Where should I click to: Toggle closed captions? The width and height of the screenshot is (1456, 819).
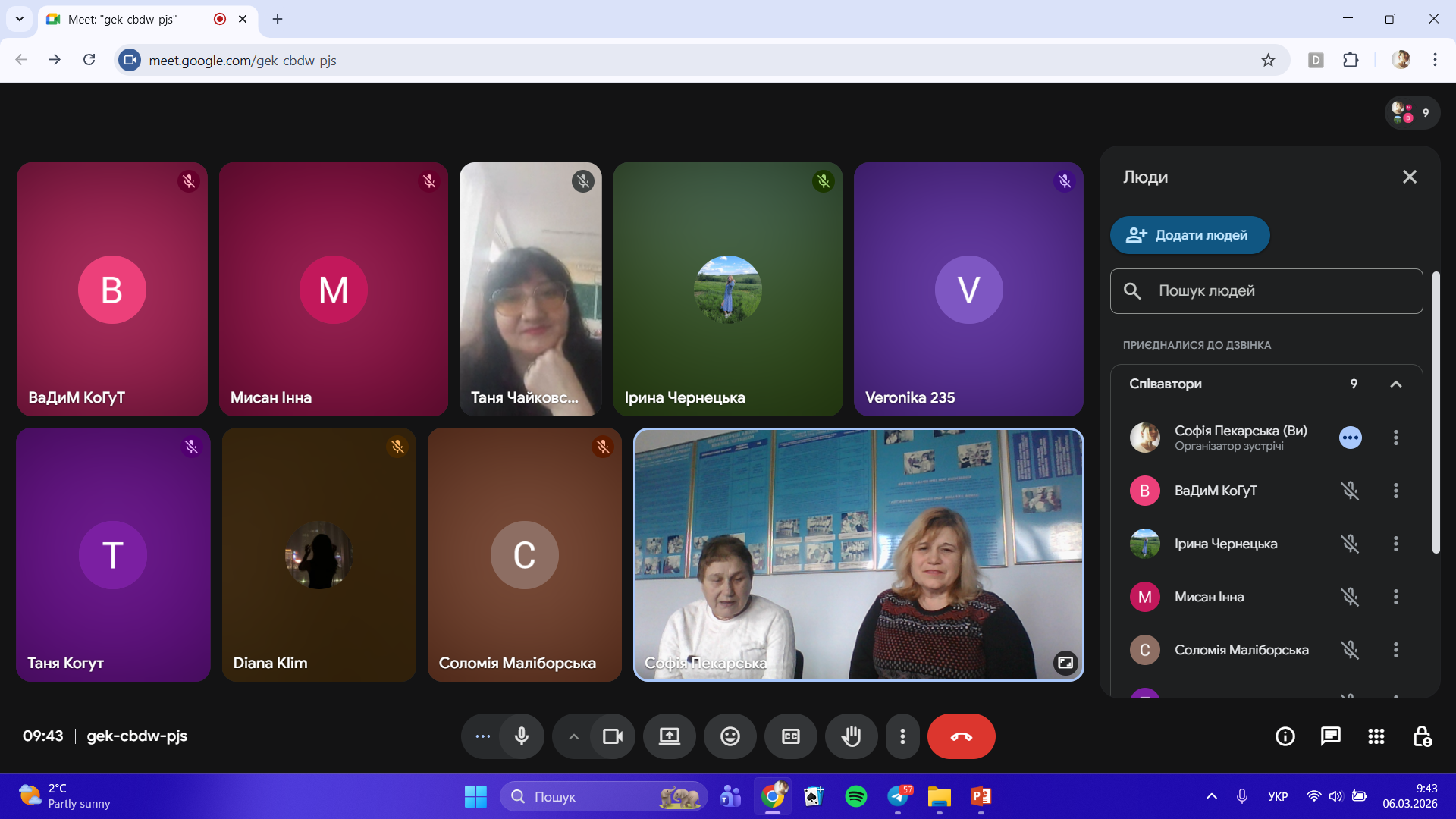(790, 736)
